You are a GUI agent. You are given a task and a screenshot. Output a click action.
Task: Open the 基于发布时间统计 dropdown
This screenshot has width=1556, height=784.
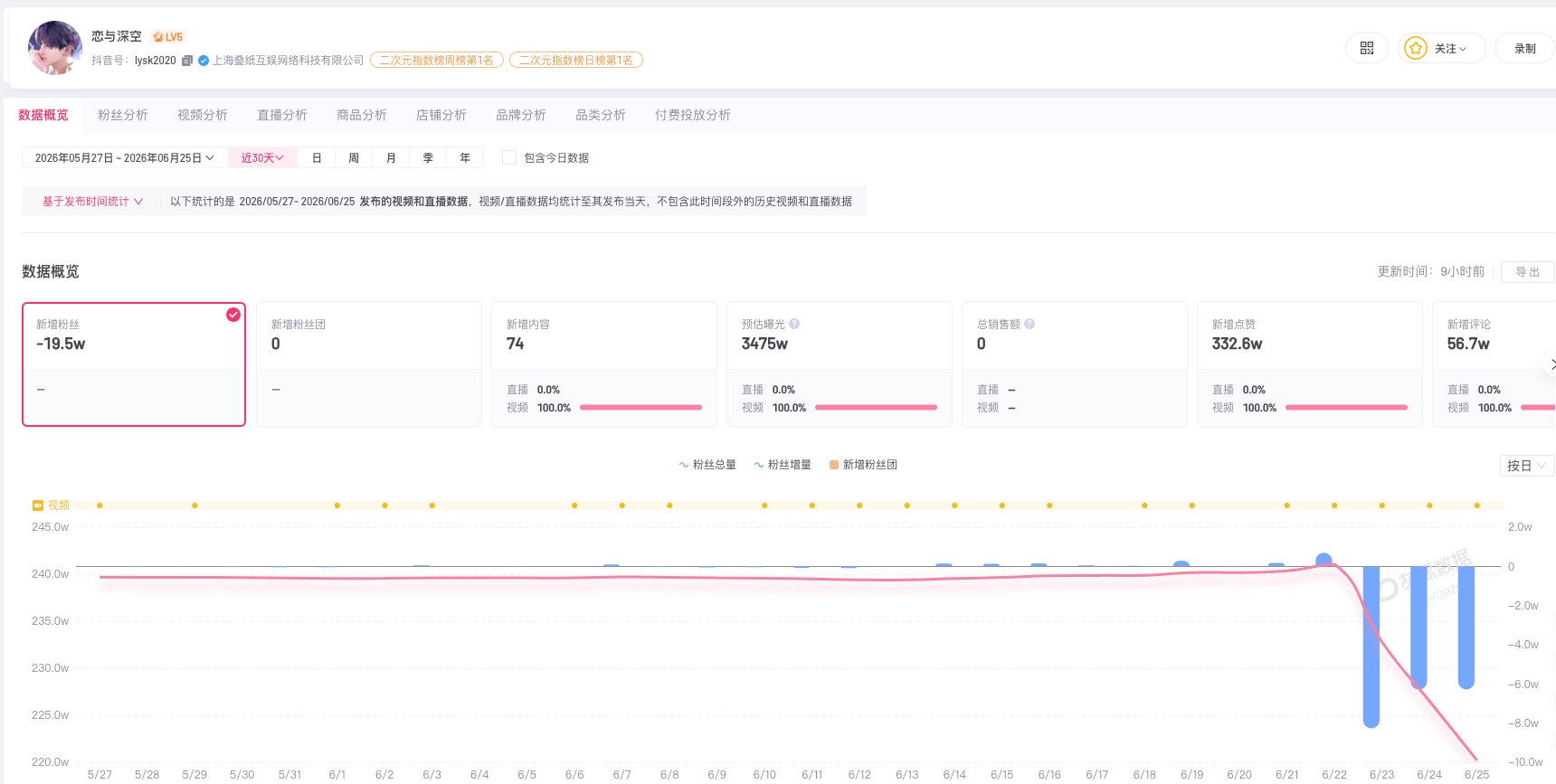tap(92, 201)
